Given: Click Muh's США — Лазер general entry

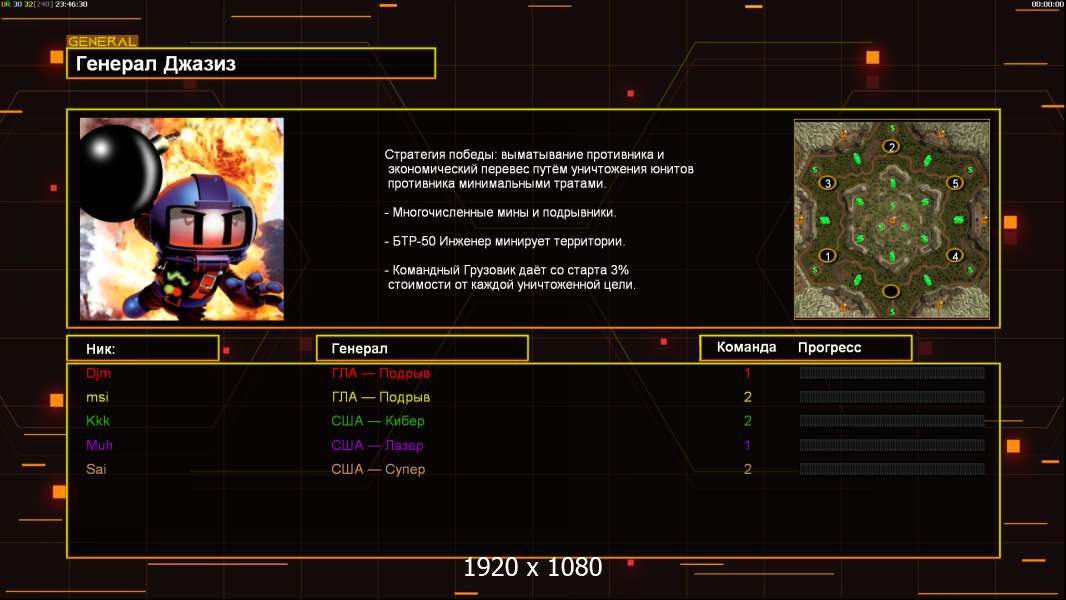Looking at the screenshot, I should pos(377,445).
